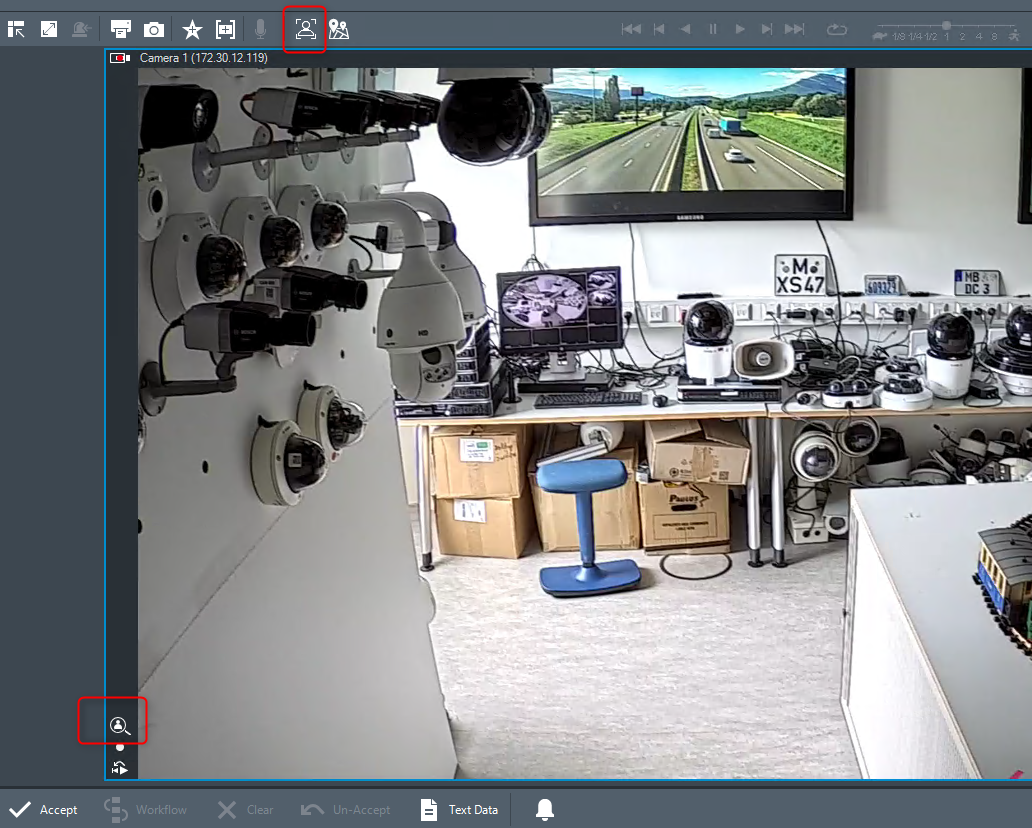Viewport: 1032px width, 828px height.
Task: Click the fast runner speed icon
Action: 1014,36
